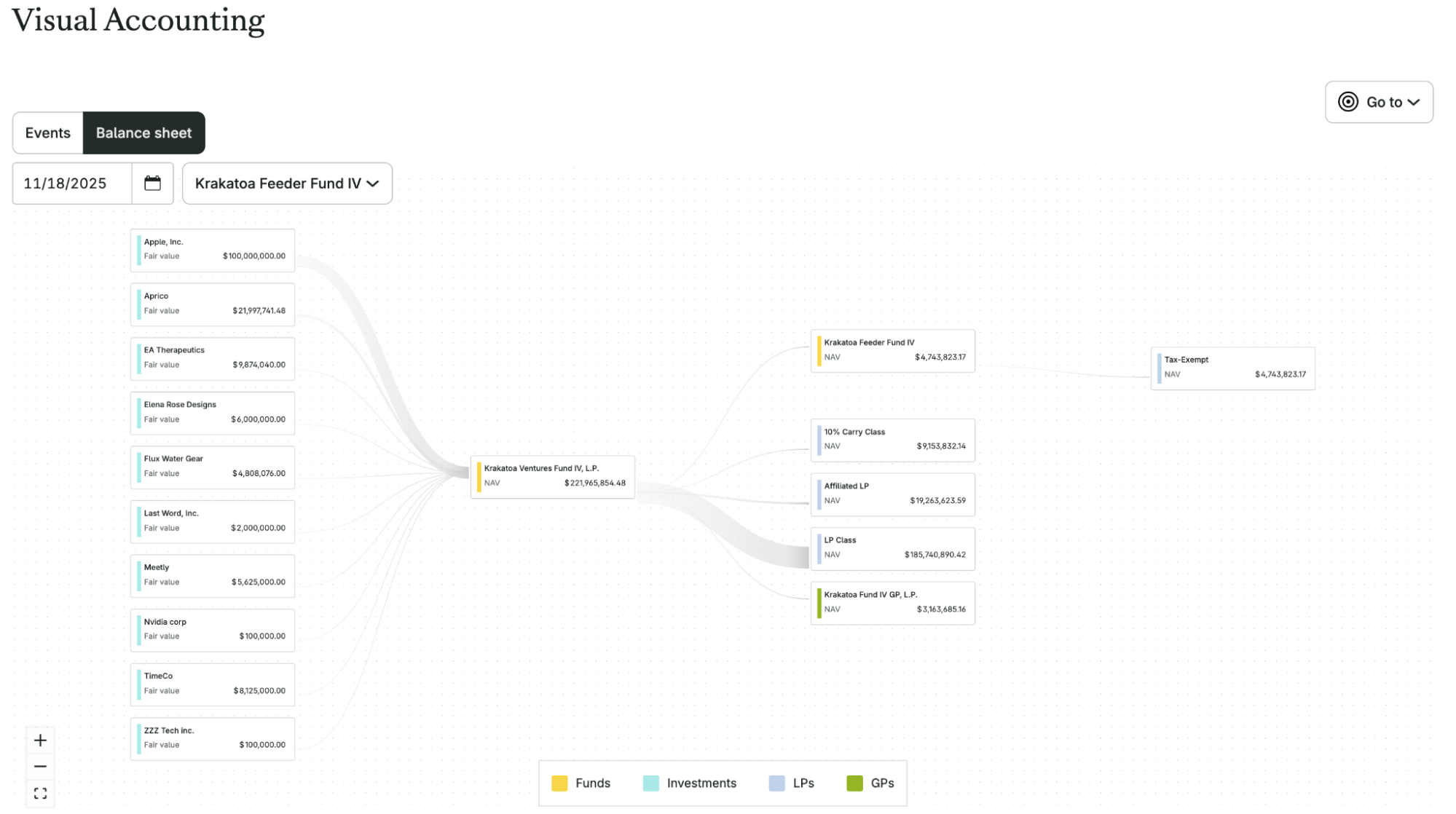This screenshot has height=814, width=1456.
Task: Click the target icon in Go to
Action: coord(1347,102)
